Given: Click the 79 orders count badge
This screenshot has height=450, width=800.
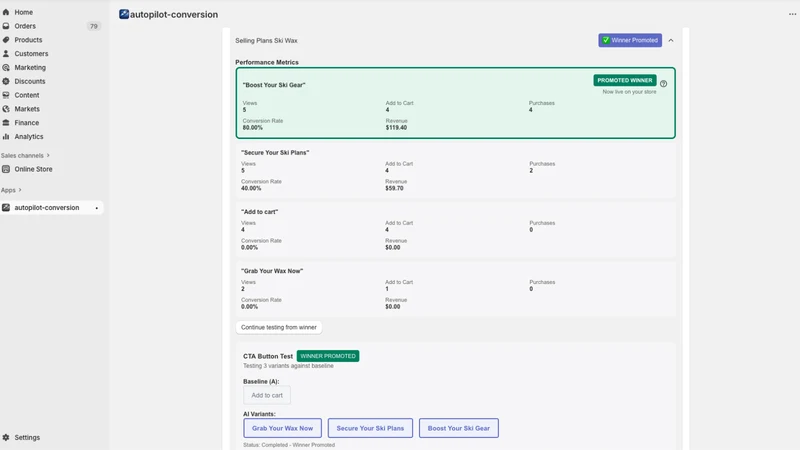Looking at the screenshot, I should coord(93,26).
